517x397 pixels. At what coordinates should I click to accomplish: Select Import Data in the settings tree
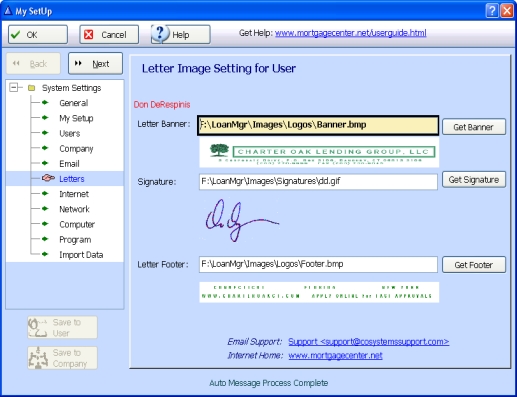pos(81,255)
